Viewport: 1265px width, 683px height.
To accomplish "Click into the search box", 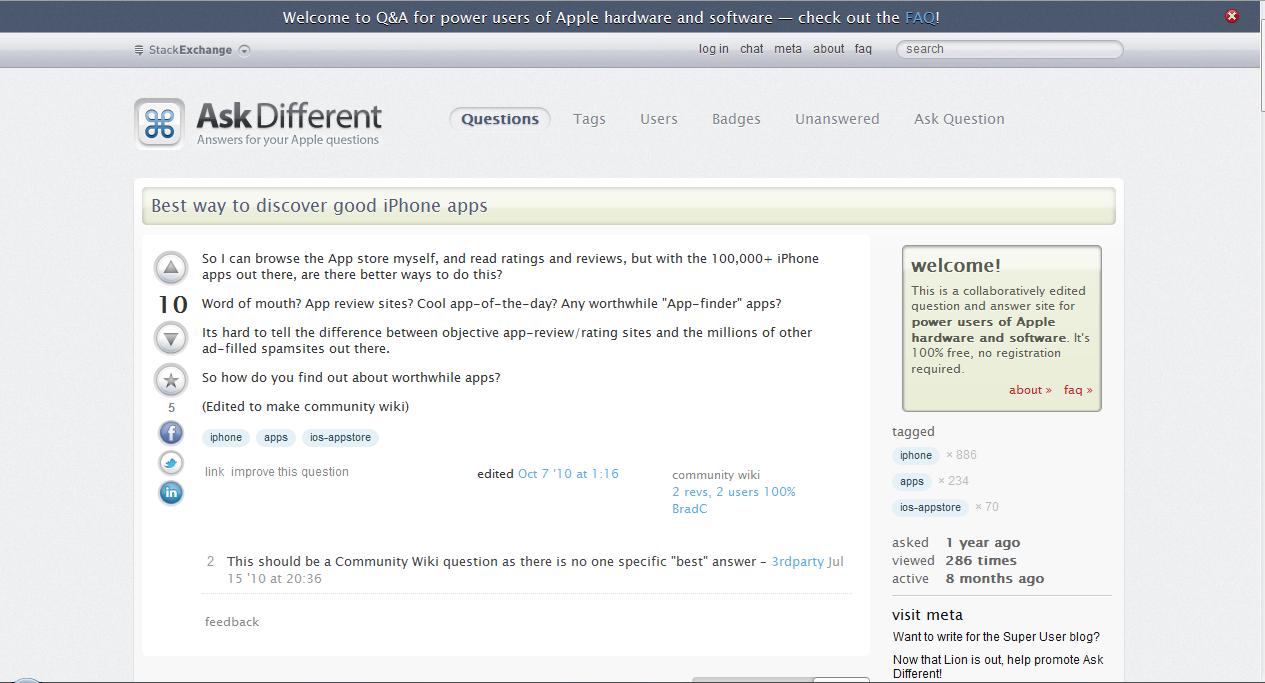I will pyautogui.click(x=1010, y=49).
